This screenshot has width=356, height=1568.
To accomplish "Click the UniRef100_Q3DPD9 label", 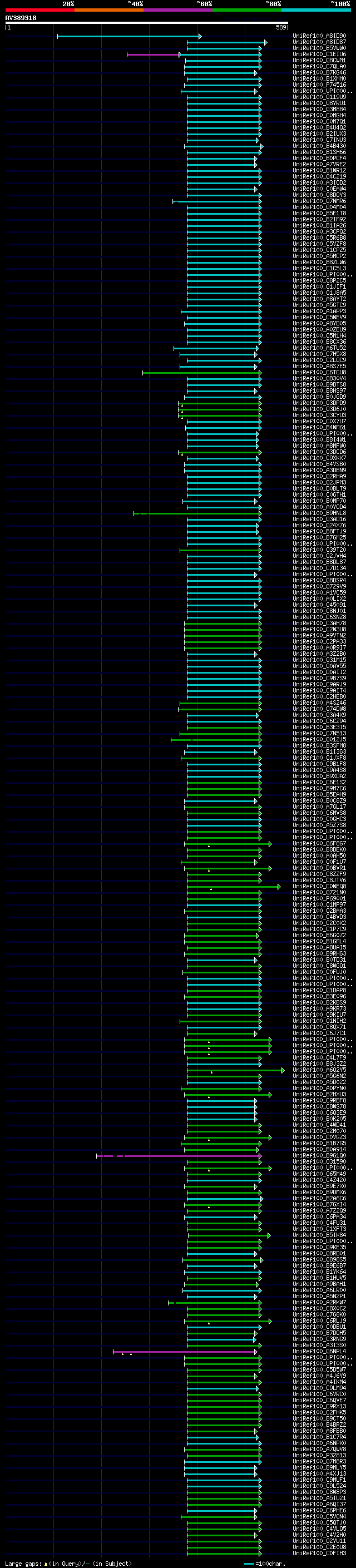I will (x=319, y=403).
